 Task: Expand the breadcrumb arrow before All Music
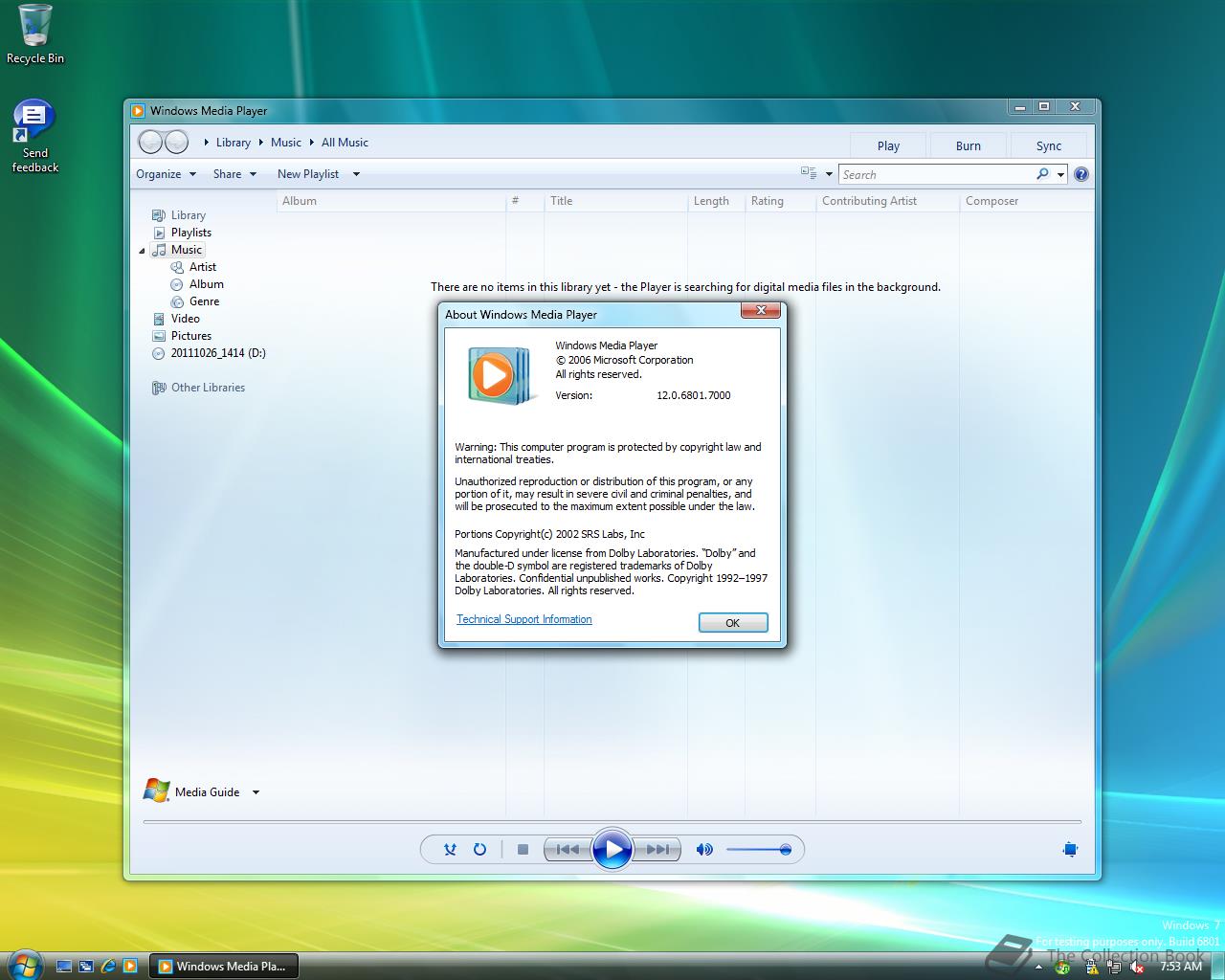coord(312,143)
